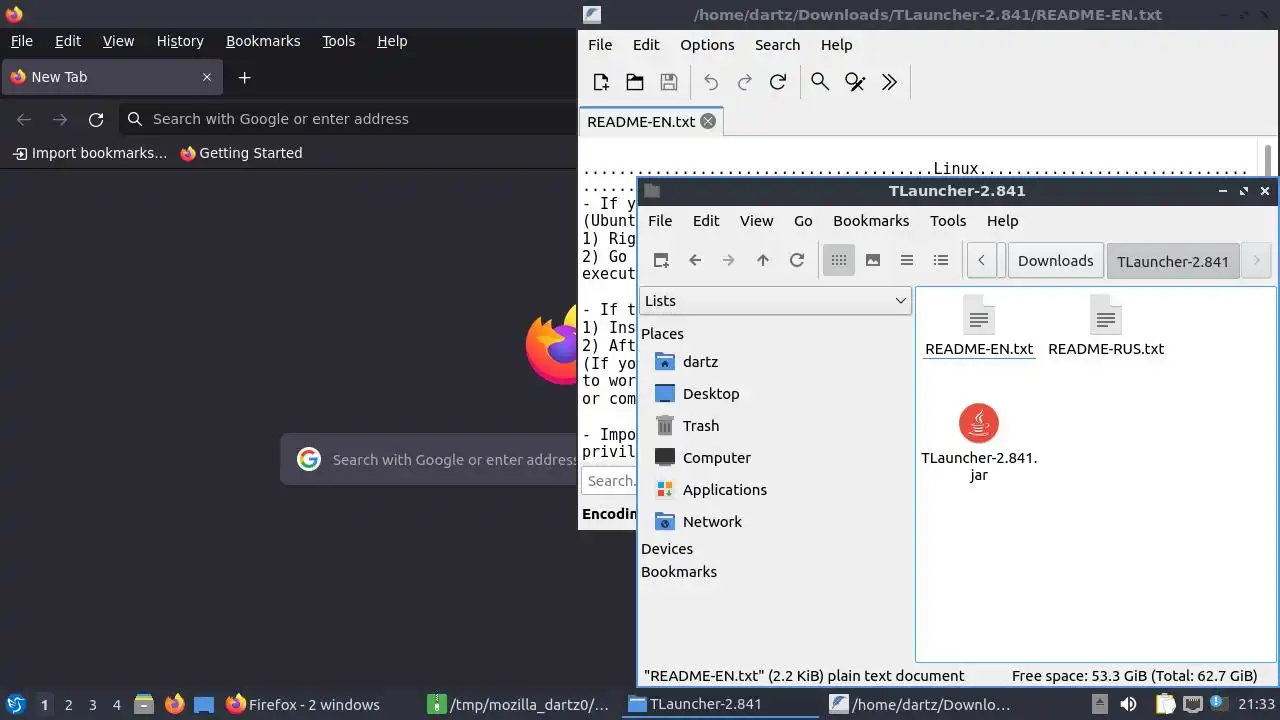Viewport: 1280px width, 720px height.
Task: Click path bar scroll-right arrow
Action: (1257, 261)
